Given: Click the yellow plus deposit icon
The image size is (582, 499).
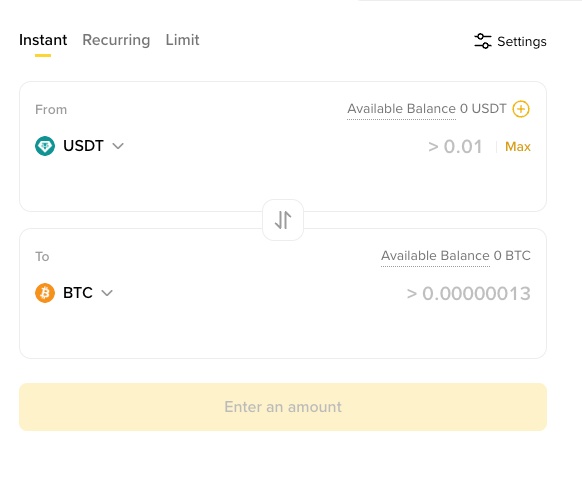Looking at the screenshot, I should pyautogui.click(x=521, y=109).
